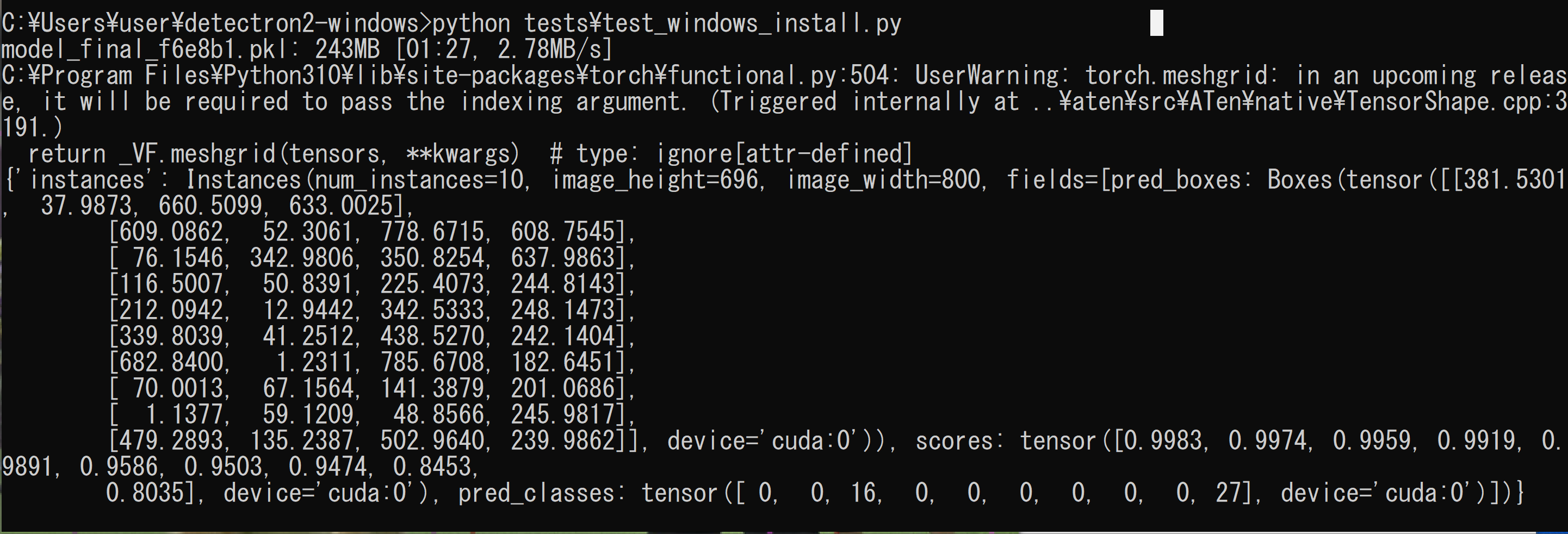Click box value 479.2893
The width and height of the screenshot is (1568, 534).
pyautogui.click(x=172, y=441)
